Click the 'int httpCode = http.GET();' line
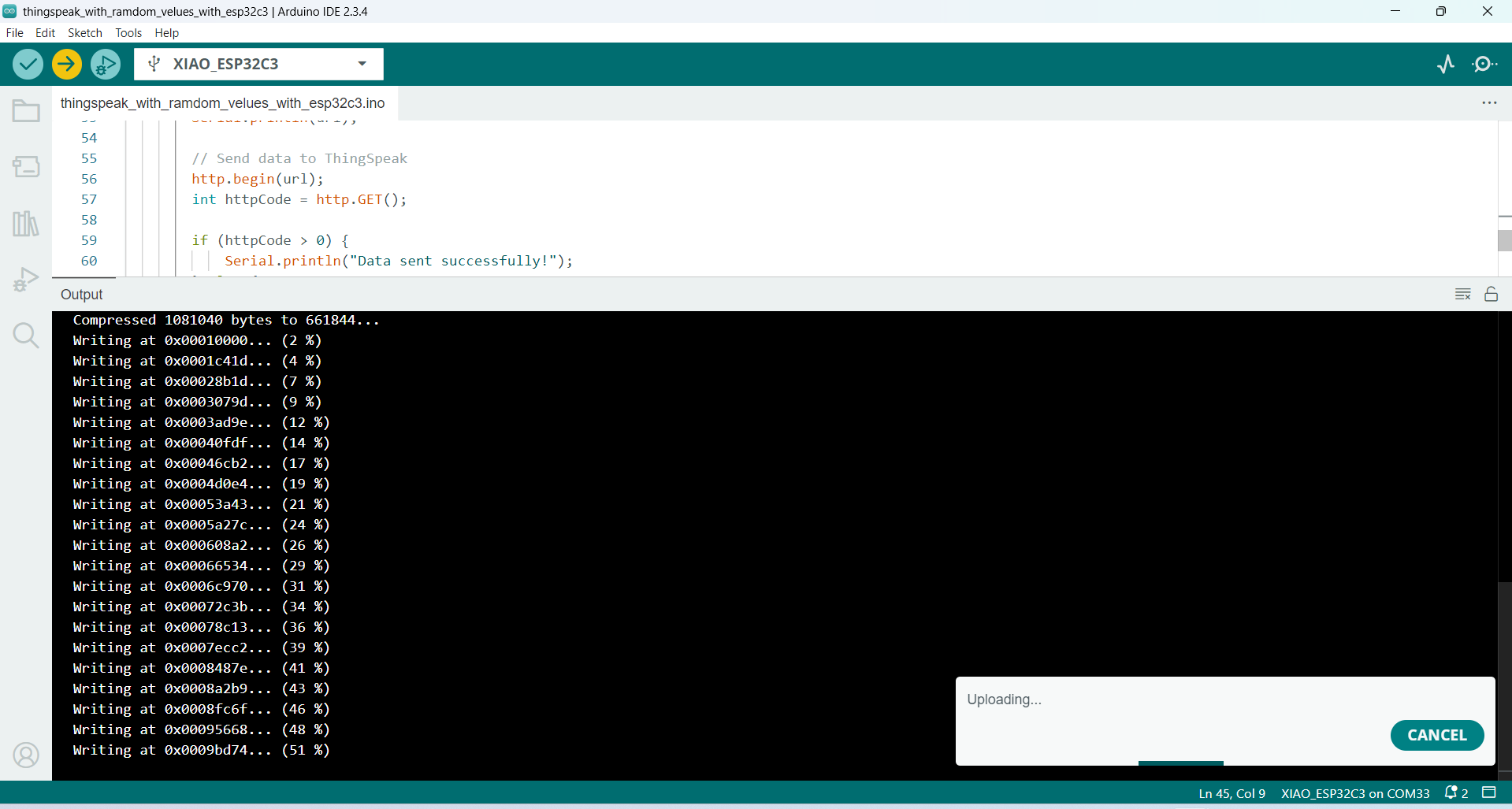The image size is (1512, 809). click(x=299, y=199)
